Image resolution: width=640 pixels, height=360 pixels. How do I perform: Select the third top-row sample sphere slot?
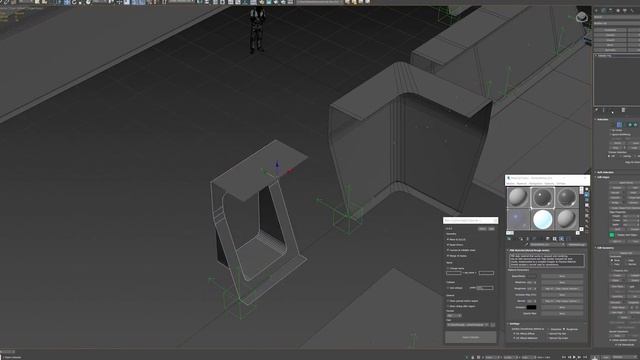pyautogui.click(x=567, y=198)
